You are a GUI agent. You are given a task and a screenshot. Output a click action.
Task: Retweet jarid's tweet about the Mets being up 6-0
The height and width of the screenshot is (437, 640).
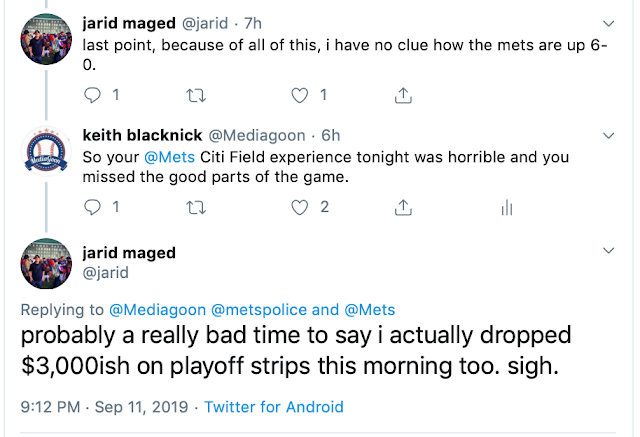[195, 96]
